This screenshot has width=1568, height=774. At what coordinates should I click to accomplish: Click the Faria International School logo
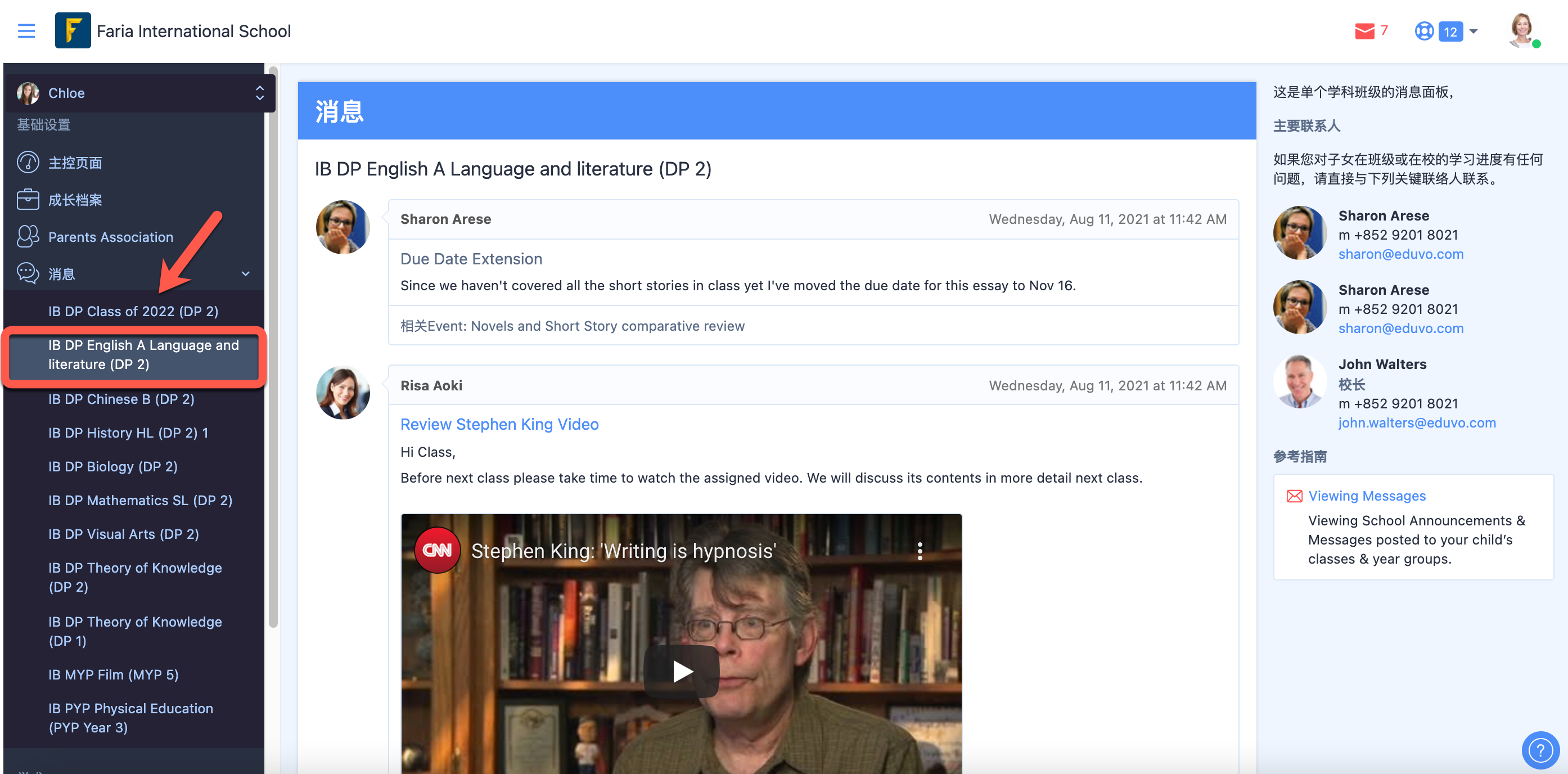73,30
